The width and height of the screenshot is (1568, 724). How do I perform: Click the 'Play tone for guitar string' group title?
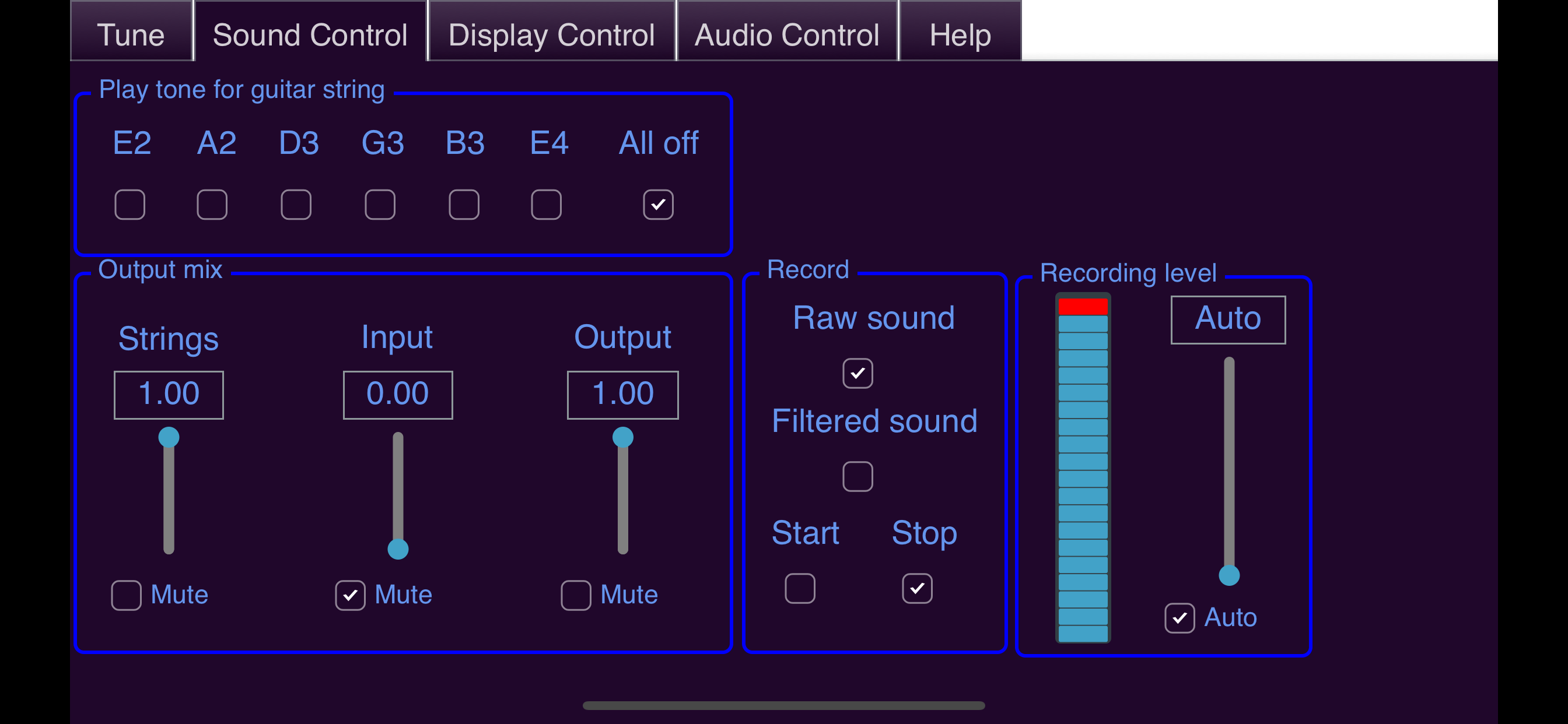point(242,90)
